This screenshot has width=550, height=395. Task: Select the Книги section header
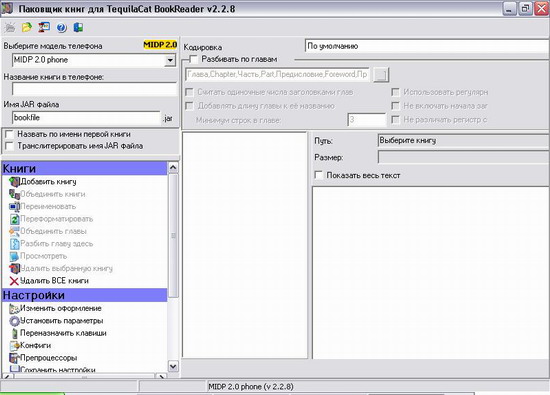point(85,168)
